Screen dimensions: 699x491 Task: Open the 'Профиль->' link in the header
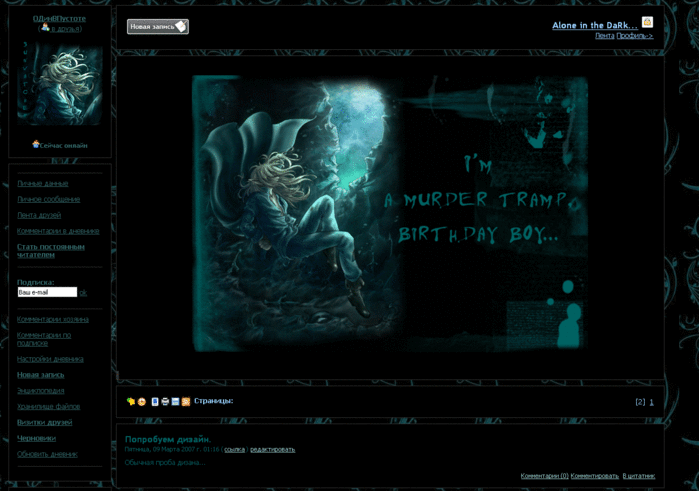[635, 36]
